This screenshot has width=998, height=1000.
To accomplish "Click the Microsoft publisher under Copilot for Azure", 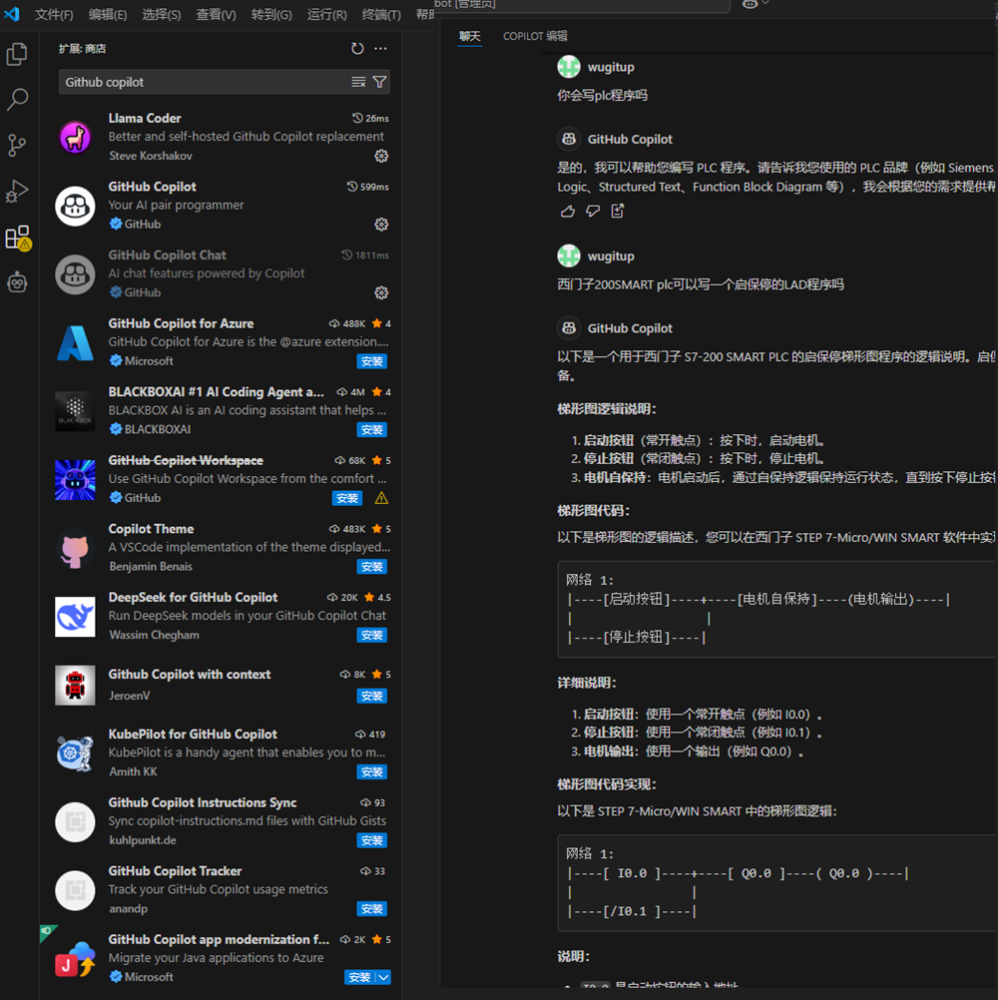I will (x=149, y=361).
